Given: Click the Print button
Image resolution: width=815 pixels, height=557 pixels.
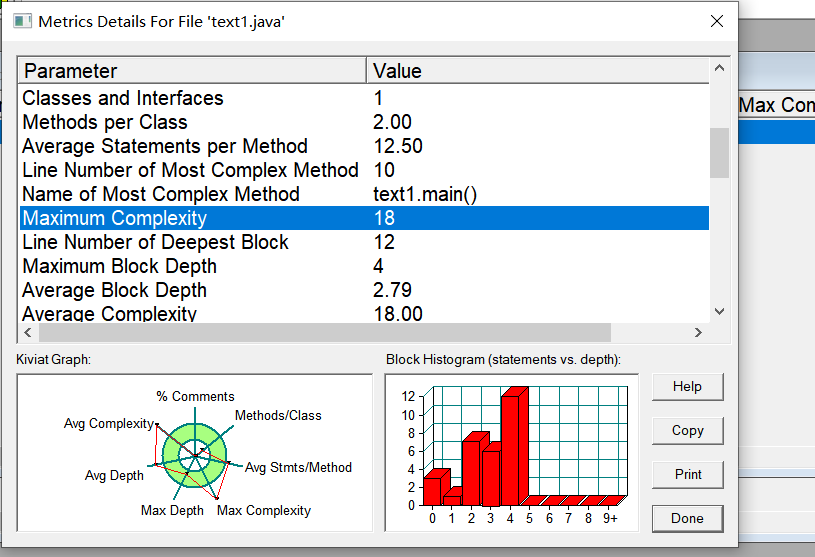Looking at the screenshot, I should tap(687, 474).
